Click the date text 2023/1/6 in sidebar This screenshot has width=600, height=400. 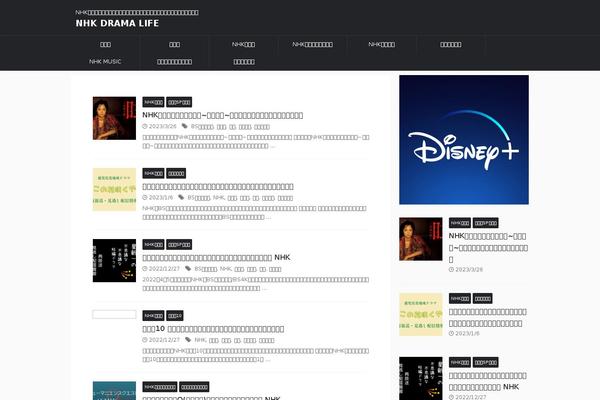(x=467, y=333)
